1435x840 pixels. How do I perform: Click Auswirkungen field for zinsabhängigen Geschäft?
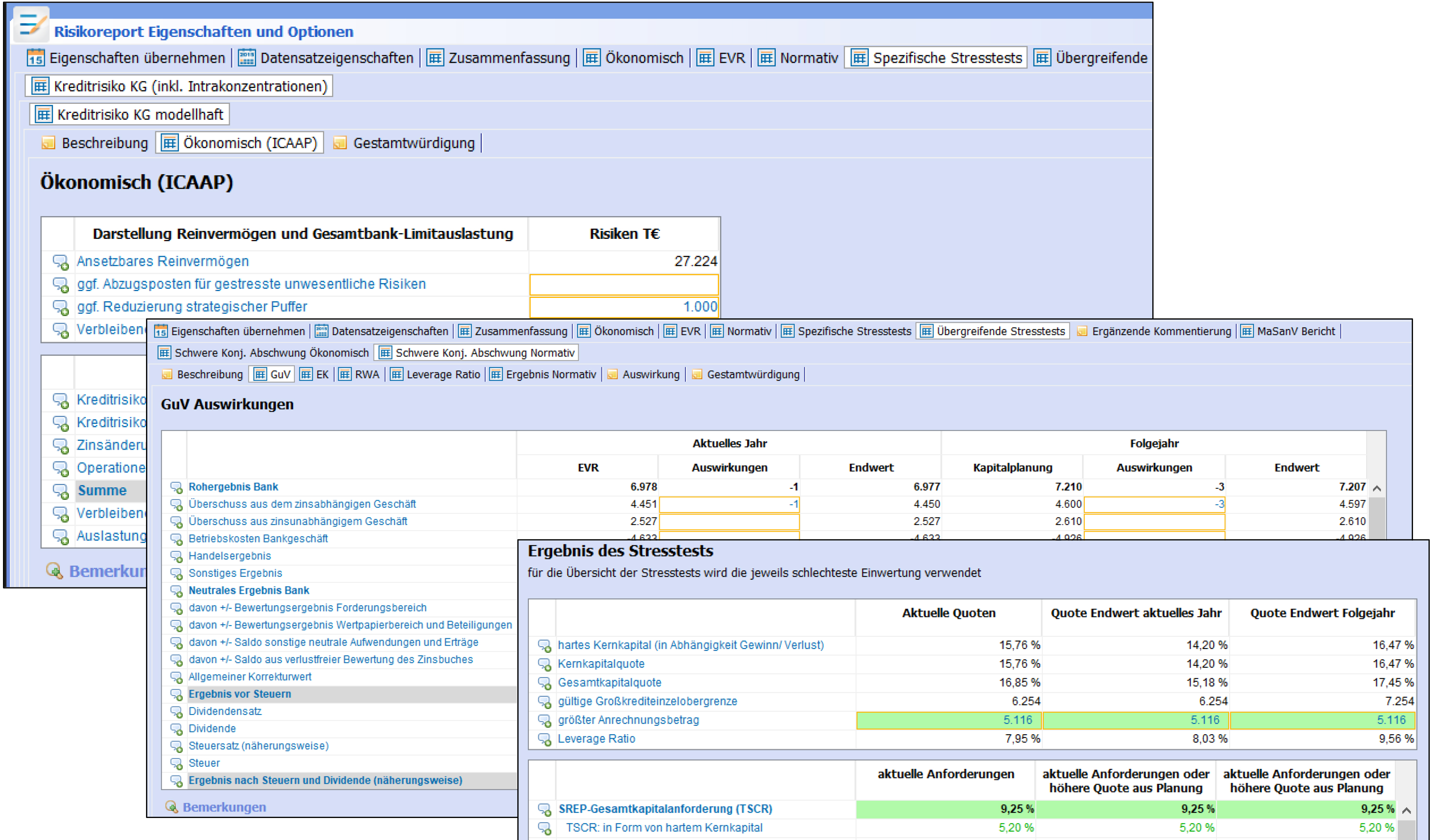pyautogui.click(x=729, y=504)
